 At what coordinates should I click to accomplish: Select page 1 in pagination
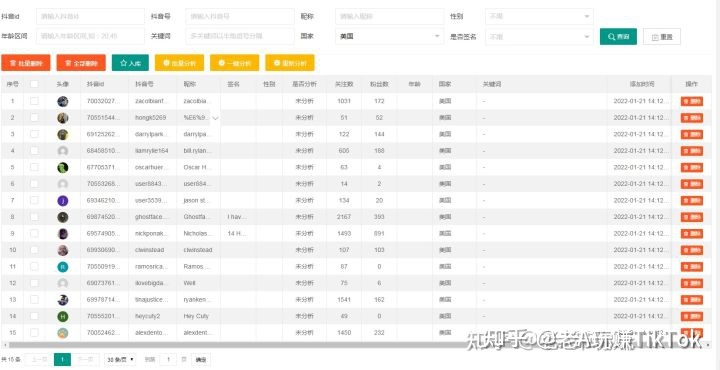(x=62, y=359)
